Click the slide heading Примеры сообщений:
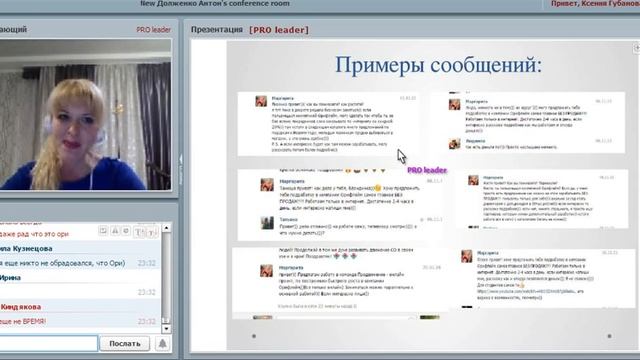This screenshot has height=360, width=640. [x=438, y=65]
